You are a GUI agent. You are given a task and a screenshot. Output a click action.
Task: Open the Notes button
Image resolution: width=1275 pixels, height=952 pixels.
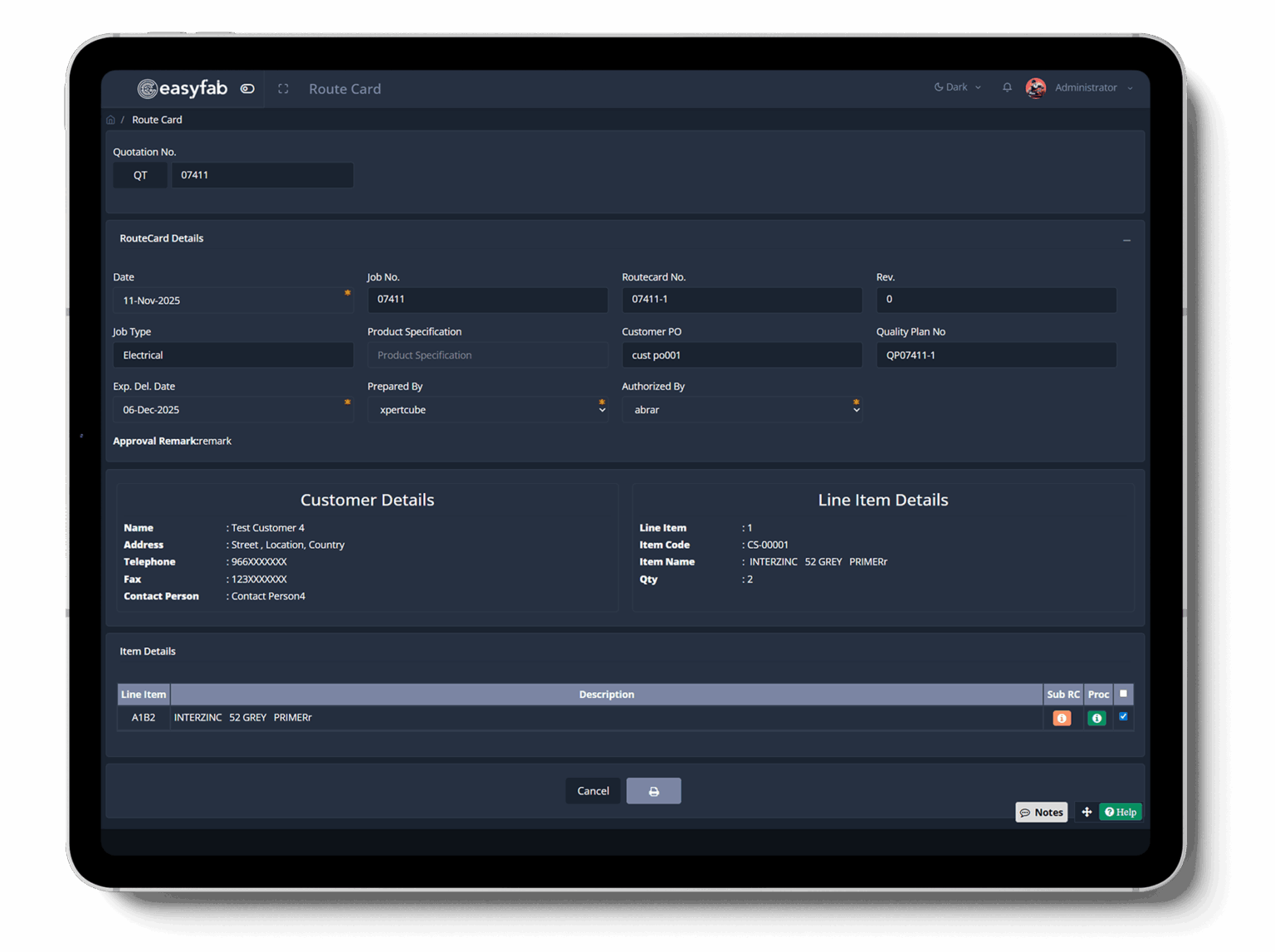[1041, 812]
